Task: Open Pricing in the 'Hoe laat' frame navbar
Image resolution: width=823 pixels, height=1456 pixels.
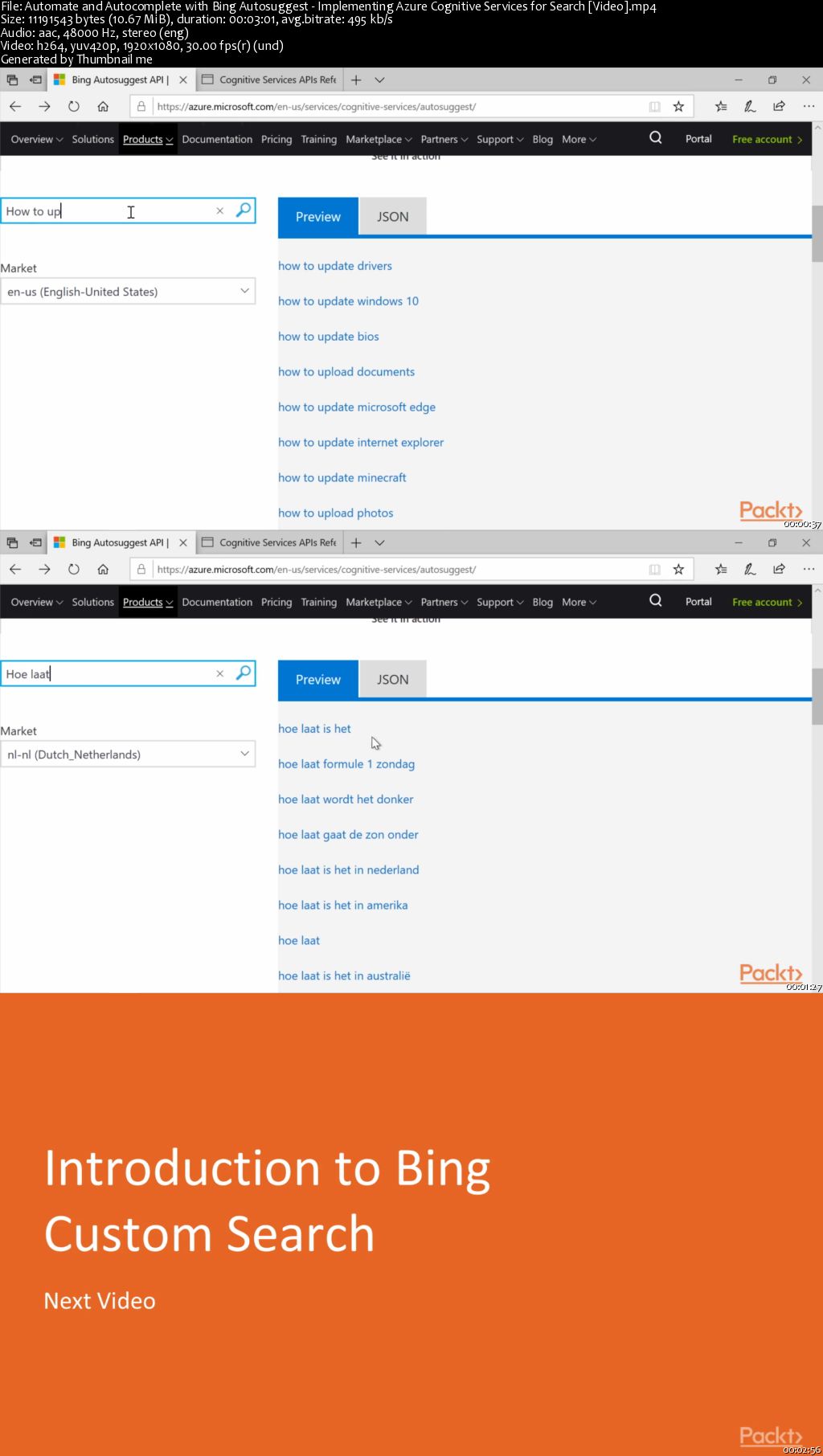Action: tap(276, 602)
